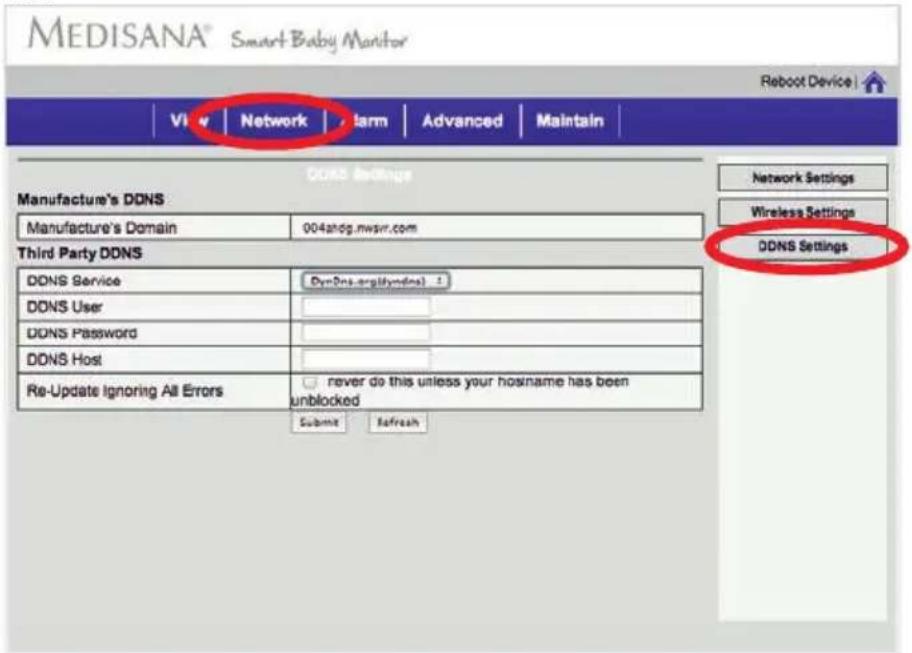Click the Medisana logo
This screenshot has width=912, height=653.
(x=119, y=34)
